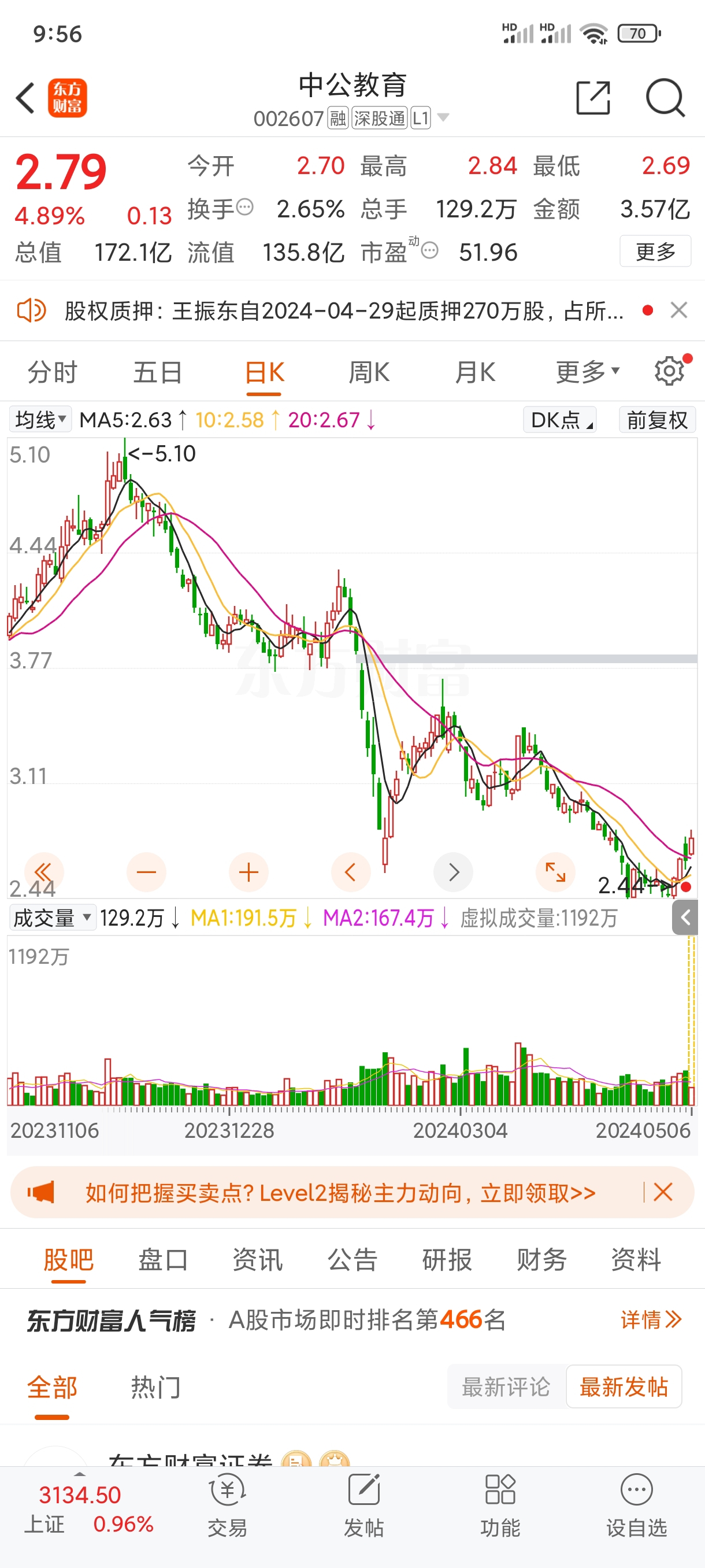Tap the 融 margin trading badge
Screen dimensions: 705x1568
pos(338,118)
